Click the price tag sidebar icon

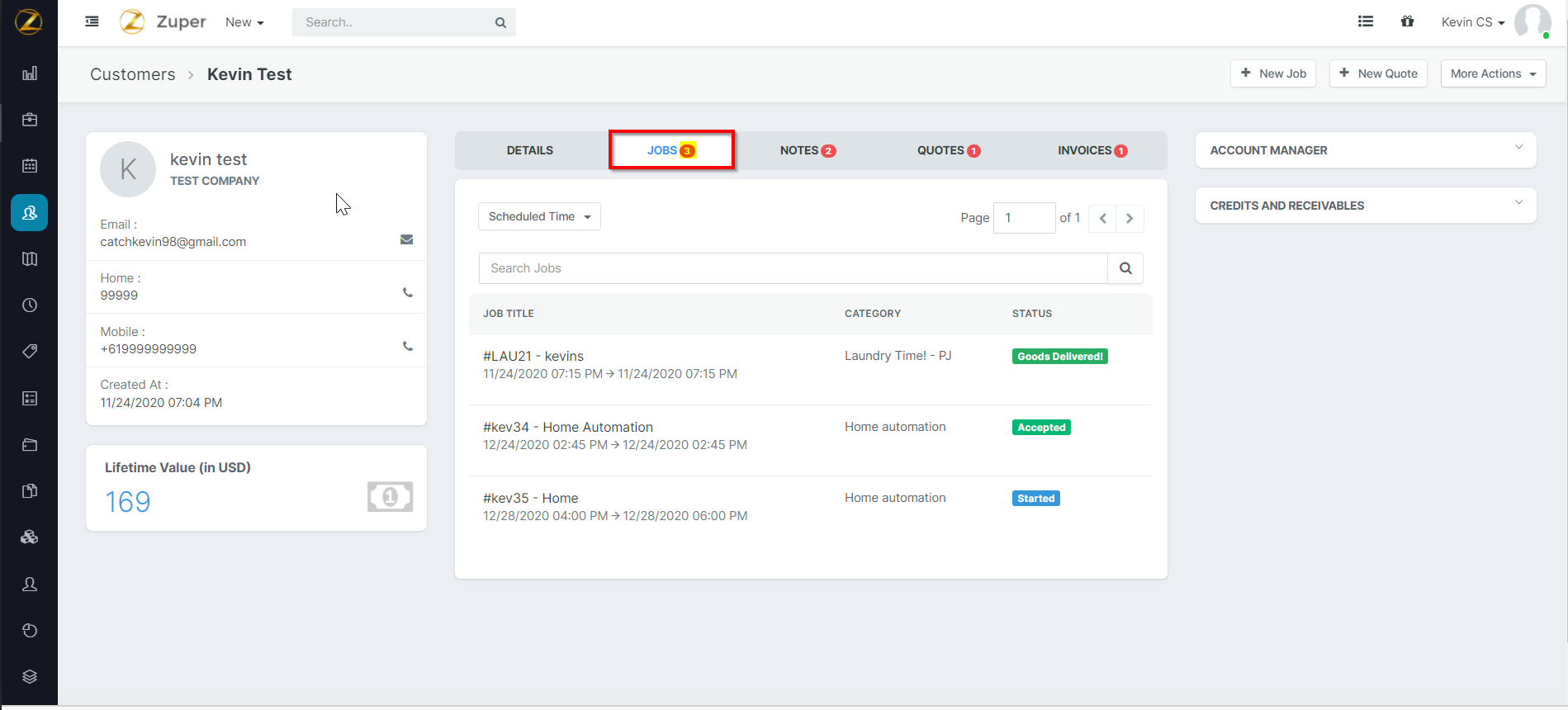pos(30,352)
